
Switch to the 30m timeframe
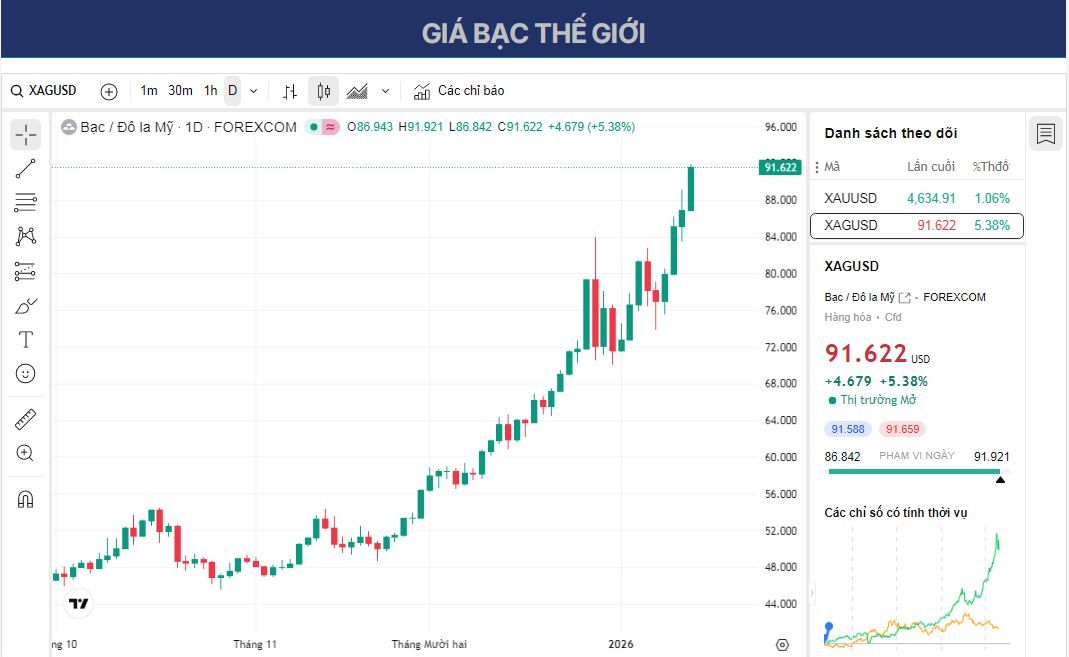coord(178,90)
